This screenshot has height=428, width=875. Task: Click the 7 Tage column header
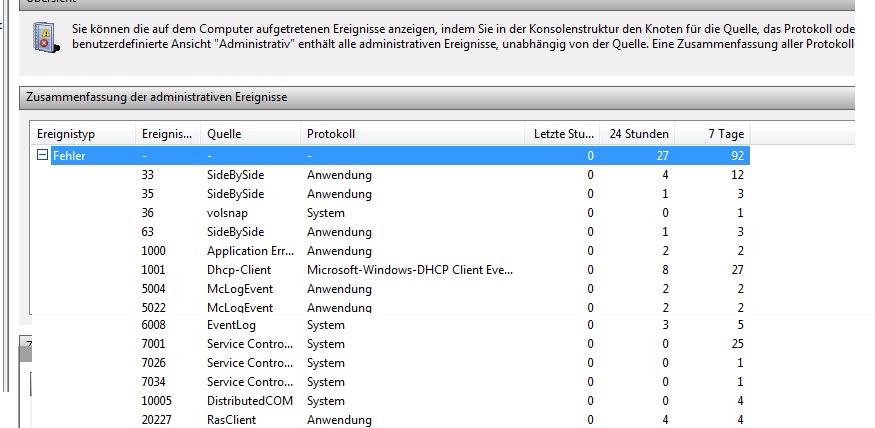712,133
